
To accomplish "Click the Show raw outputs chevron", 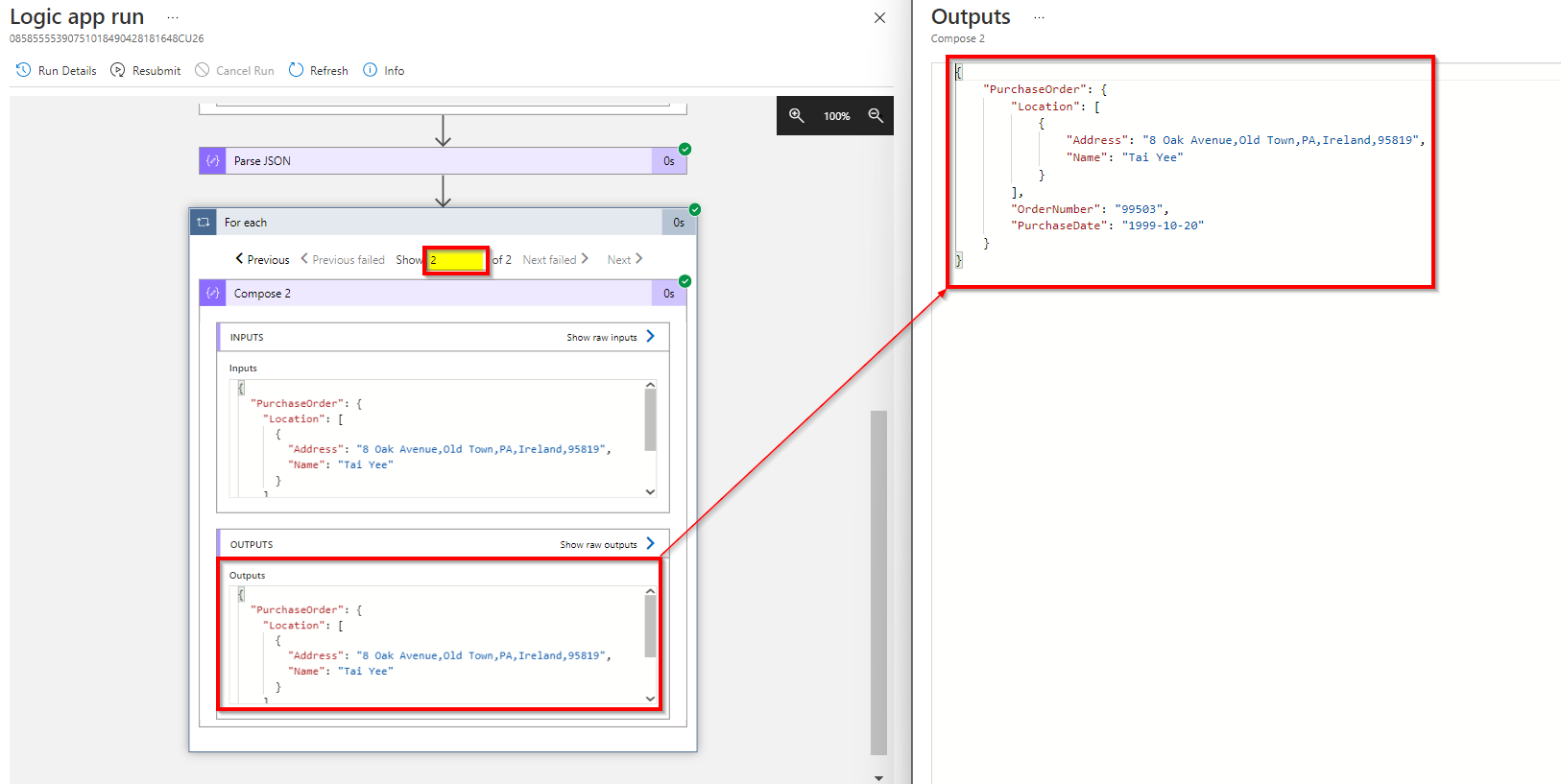I will [651, 543].
